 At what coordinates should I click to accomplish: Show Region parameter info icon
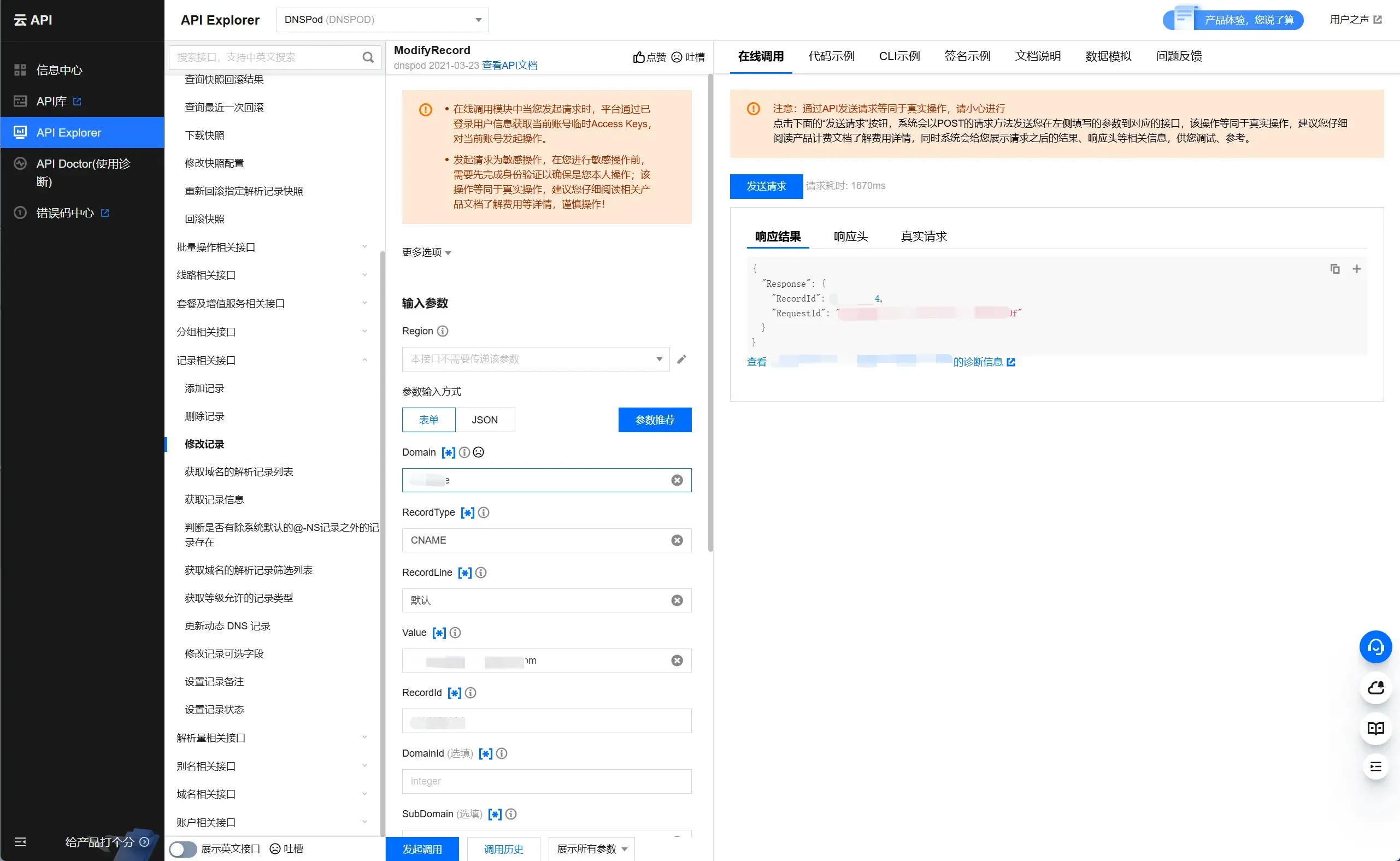click(443, 331)
